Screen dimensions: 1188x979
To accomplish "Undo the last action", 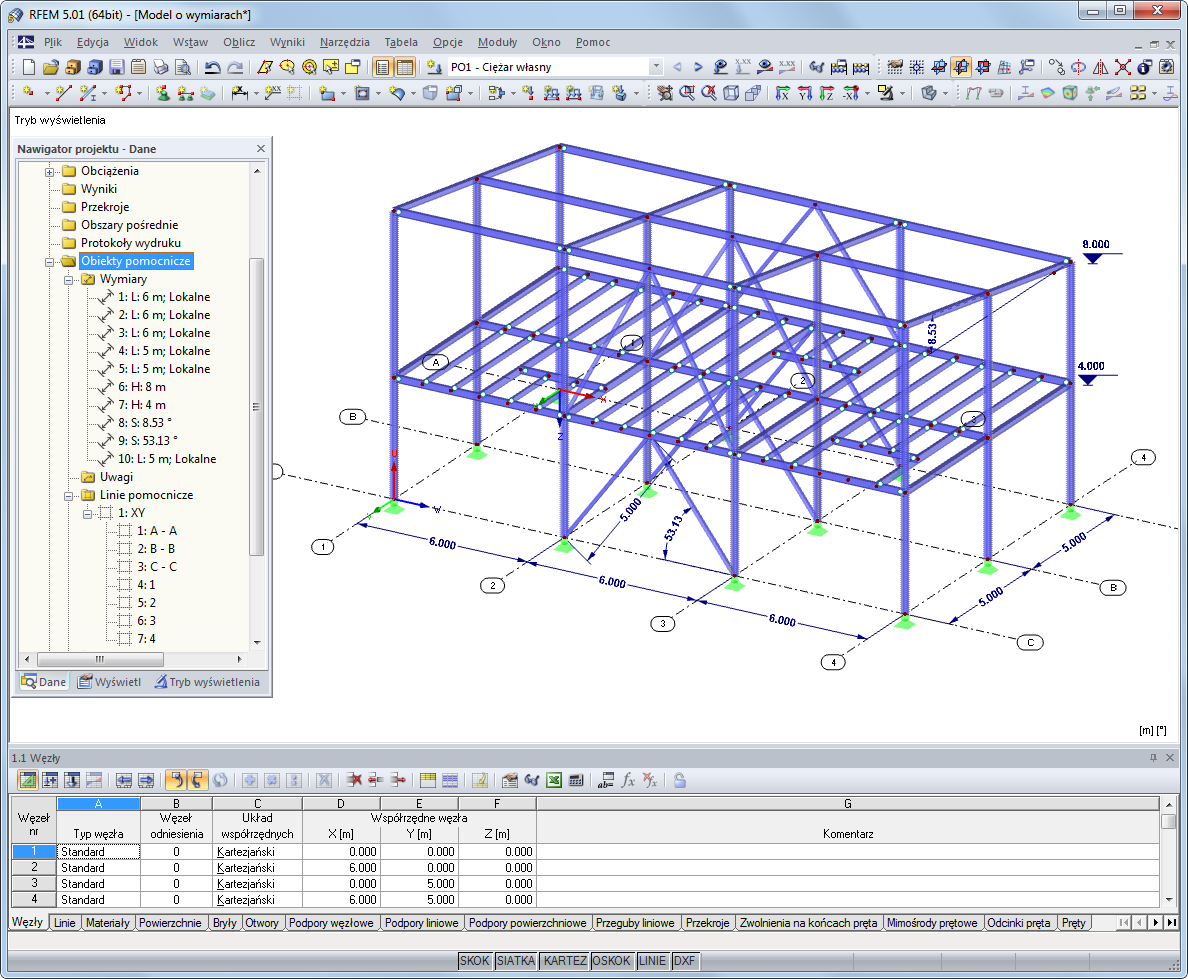I will pyautogui.click(x=213, y=67).
